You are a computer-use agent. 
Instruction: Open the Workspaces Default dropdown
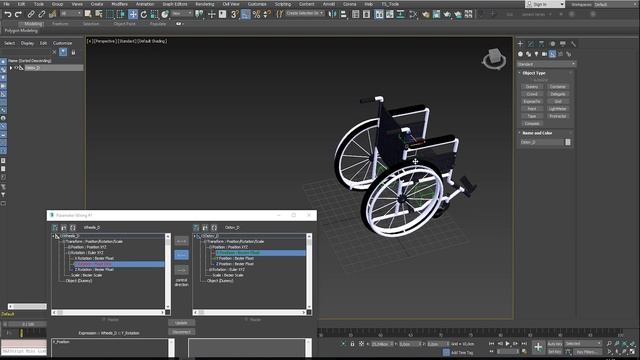point(616,4)
